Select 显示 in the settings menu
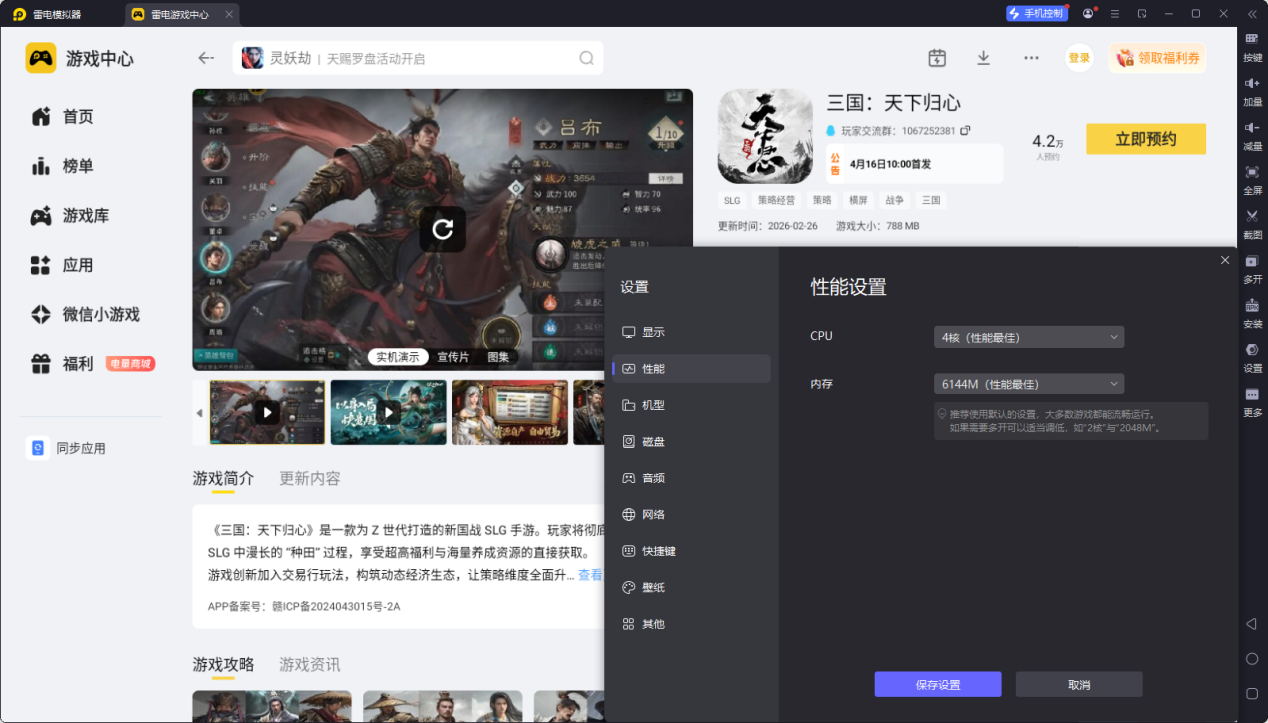Screen dimensions: 1268x723 pyautogui.click(x=652, y=332)
